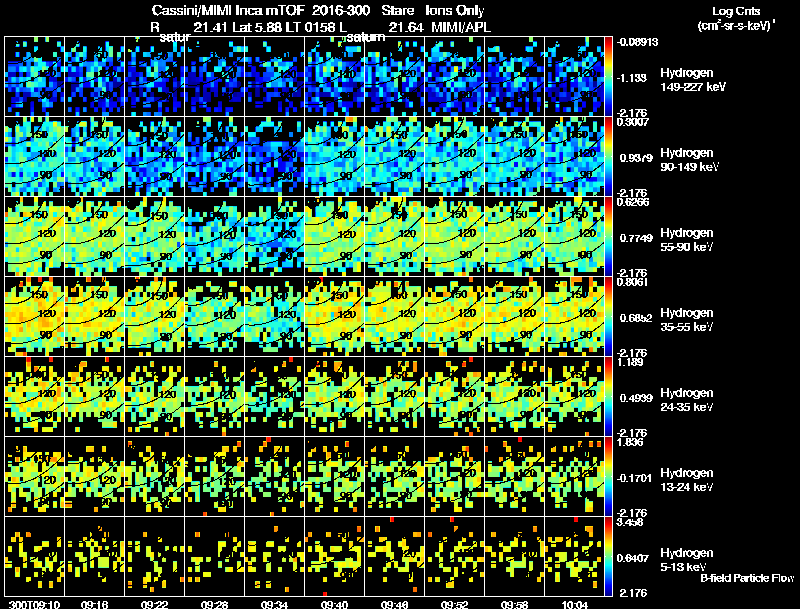Click the '-1.133' color scale midpoint value
Viewport: 800px width, 609px height.
coord(633,78)
